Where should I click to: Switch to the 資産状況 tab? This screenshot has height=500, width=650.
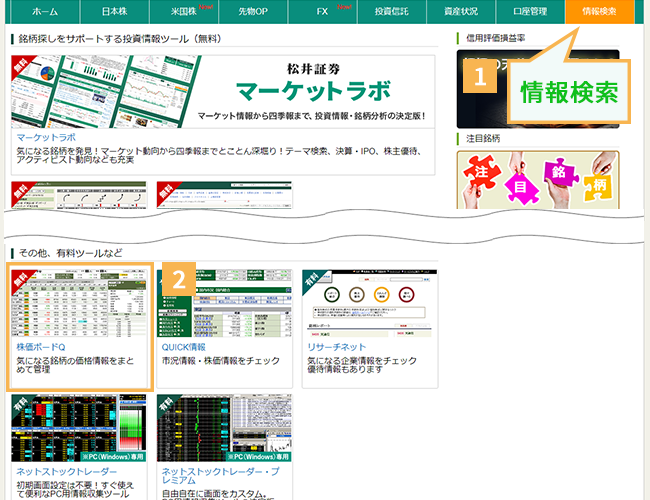coord(461,12)
